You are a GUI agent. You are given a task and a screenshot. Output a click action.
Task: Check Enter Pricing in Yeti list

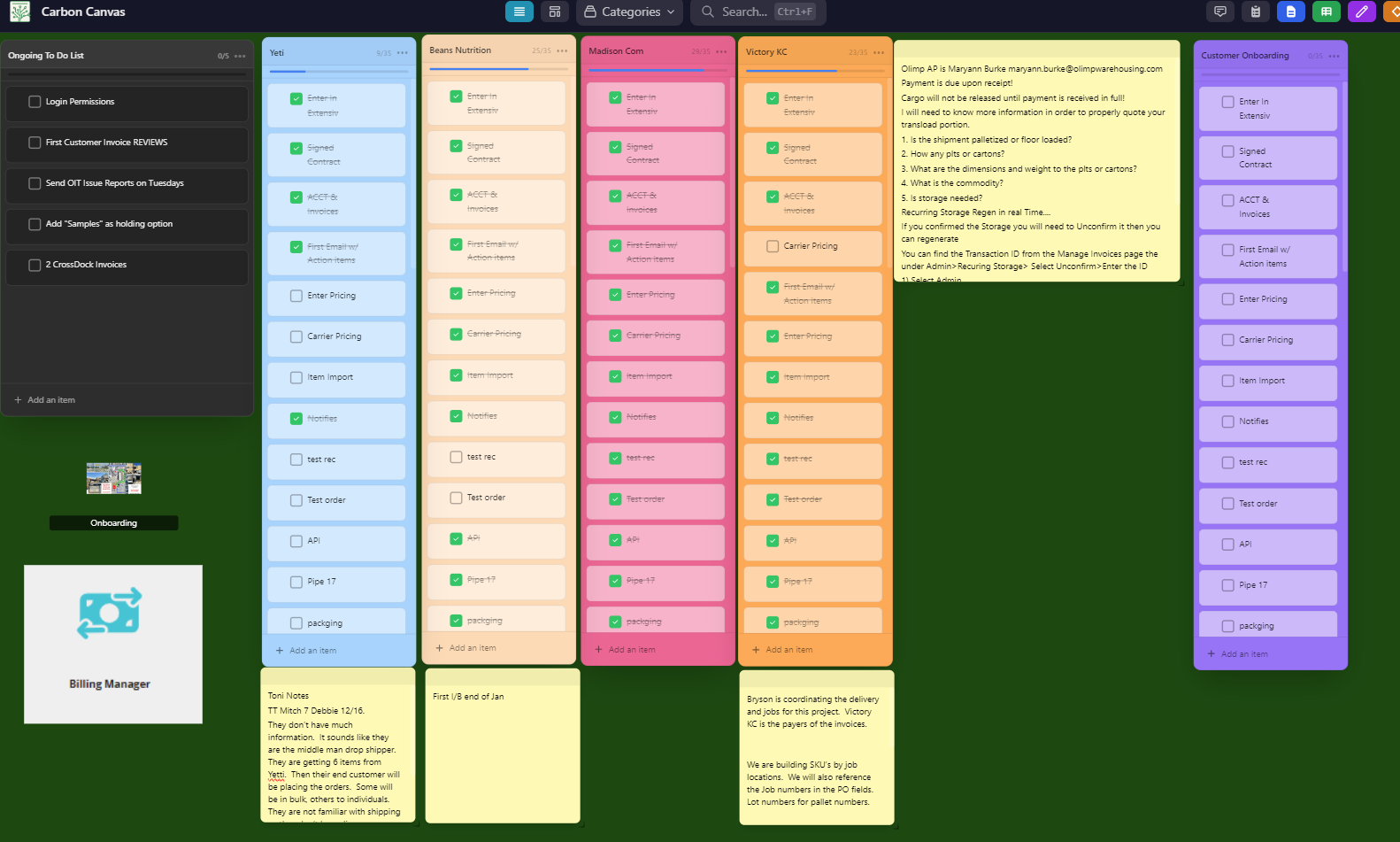296,296
